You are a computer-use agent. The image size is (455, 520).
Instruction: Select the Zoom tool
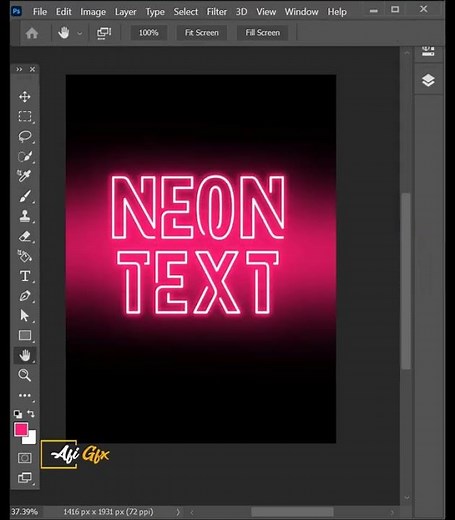(x=25, y=375)
